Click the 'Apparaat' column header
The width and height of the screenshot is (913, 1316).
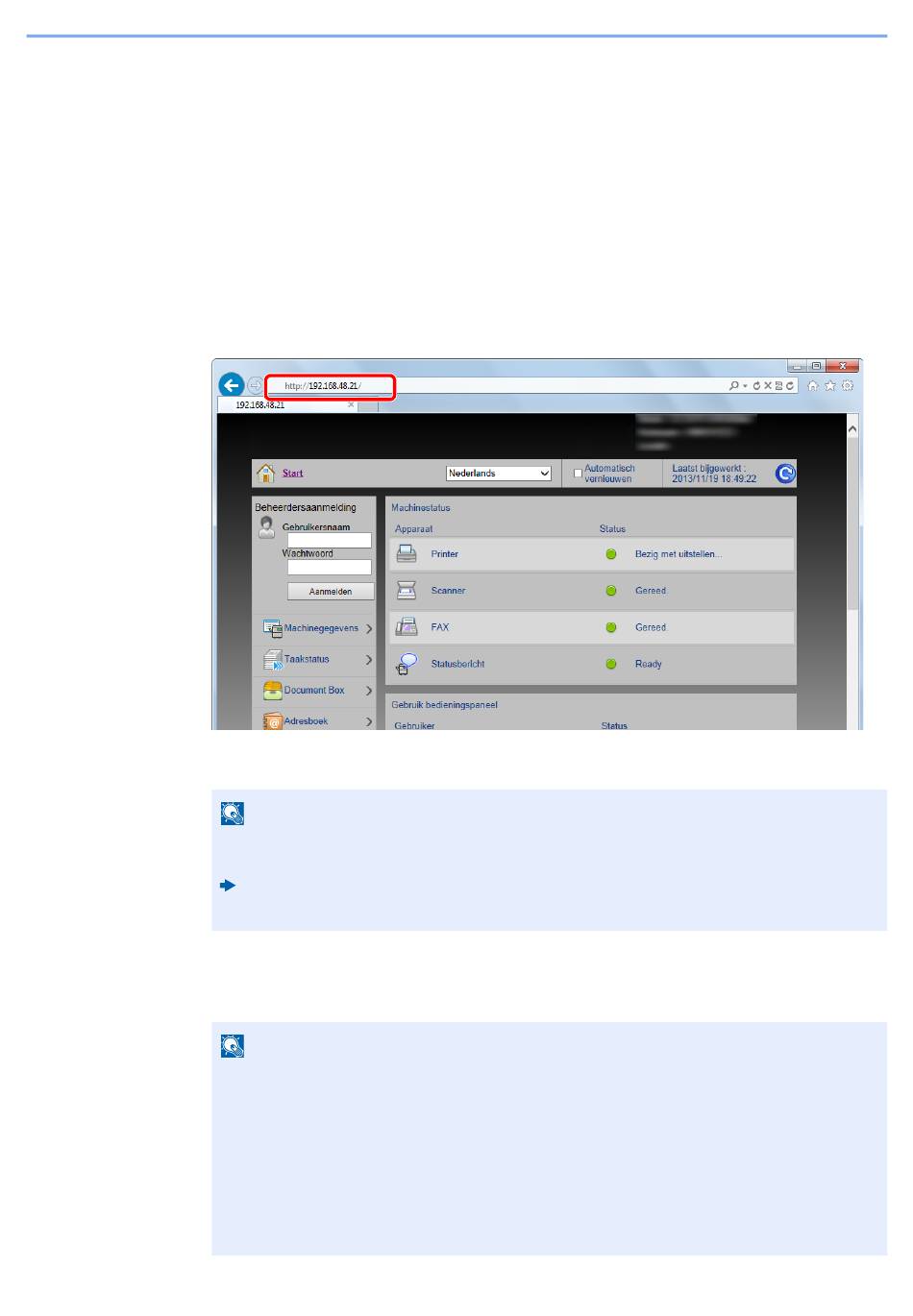pyautogui.click(x=414, y=528)
